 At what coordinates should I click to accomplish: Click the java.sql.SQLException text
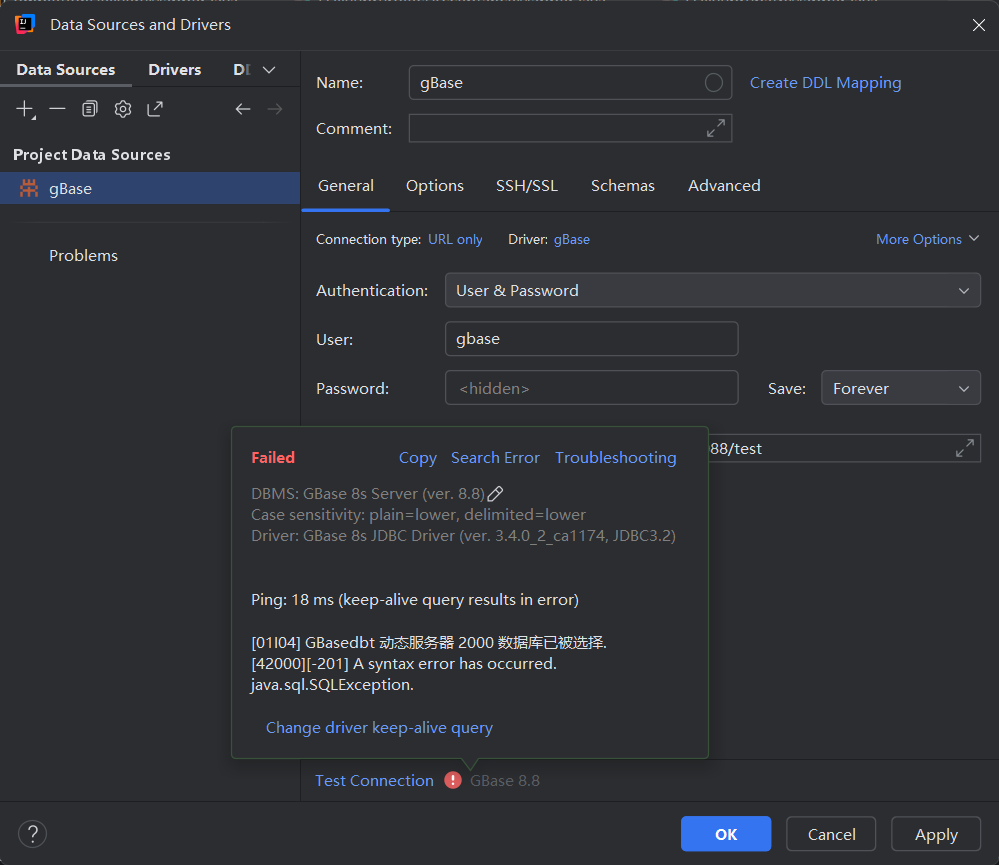[332, 685]
